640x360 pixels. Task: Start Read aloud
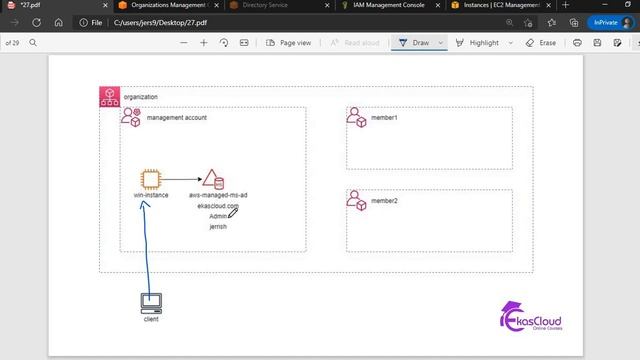pyautogui.click(x=354, y=43)
